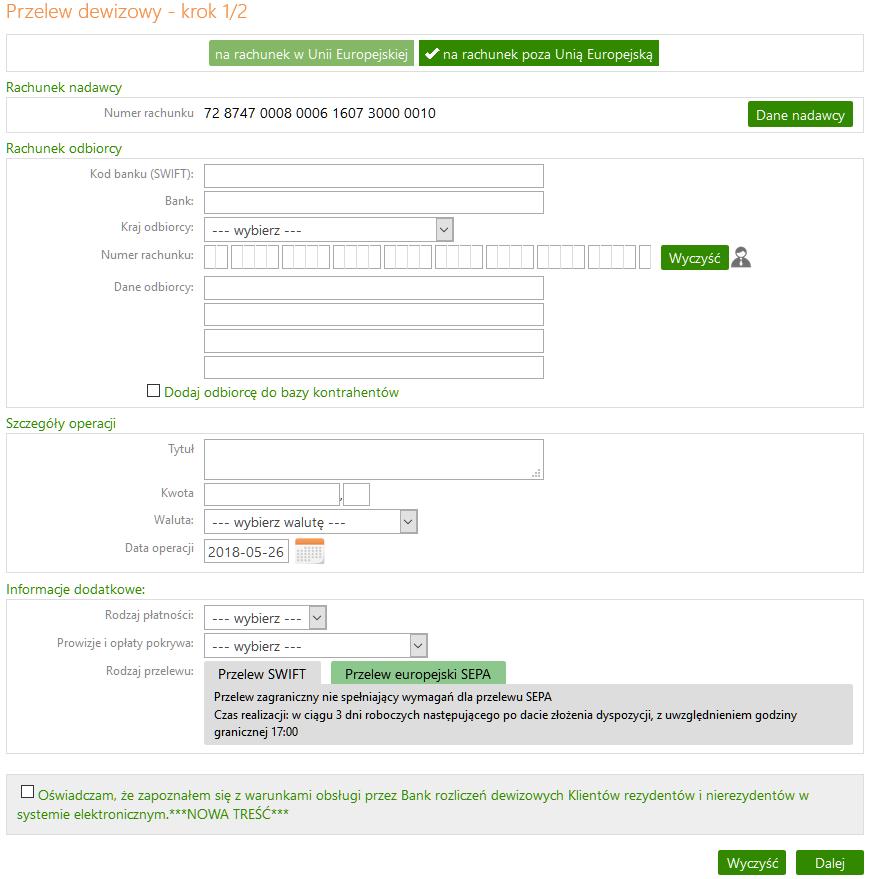
Task: Click into the 'Tytuł' text area
Action: (374, 459)
